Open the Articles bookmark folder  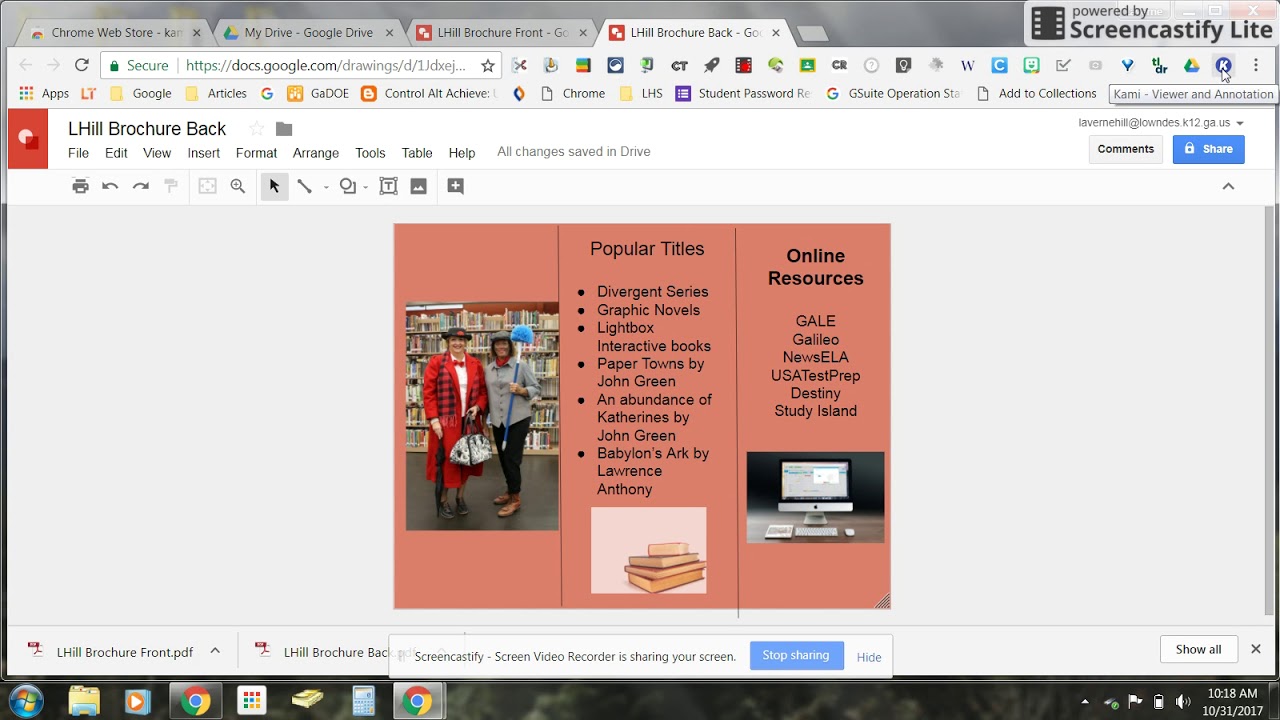point(216,93)
